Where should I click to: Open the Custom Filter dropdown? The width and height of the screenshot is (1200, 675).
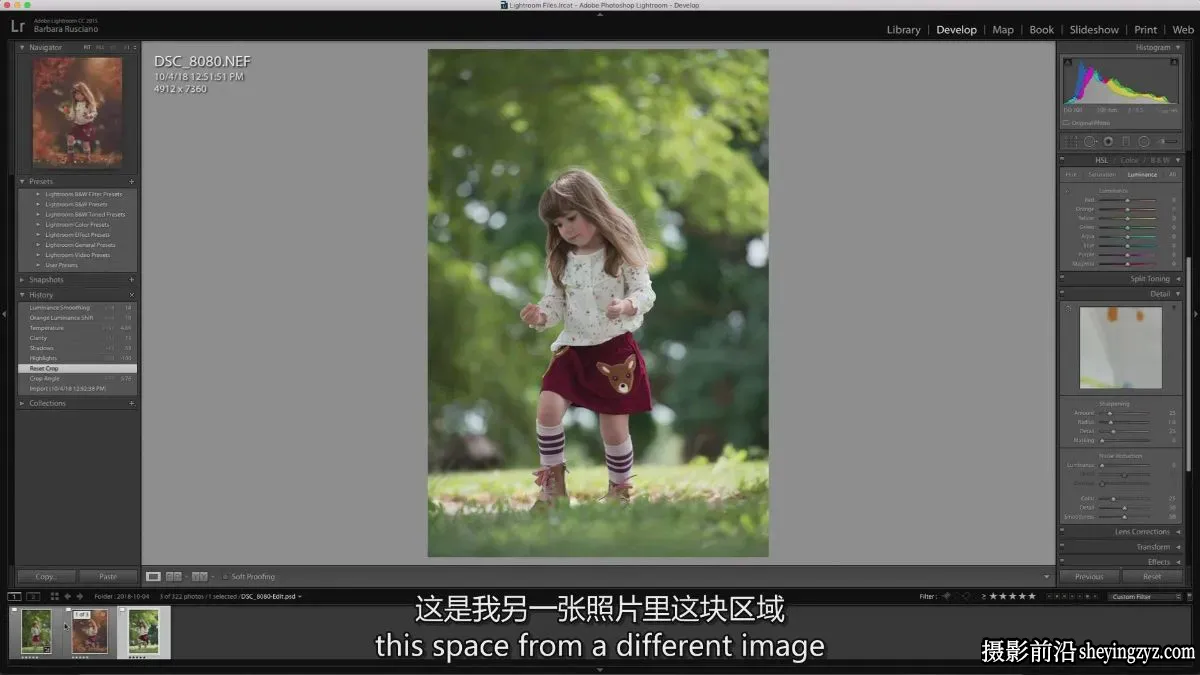pyautogui.click(x=1145, y=596)
